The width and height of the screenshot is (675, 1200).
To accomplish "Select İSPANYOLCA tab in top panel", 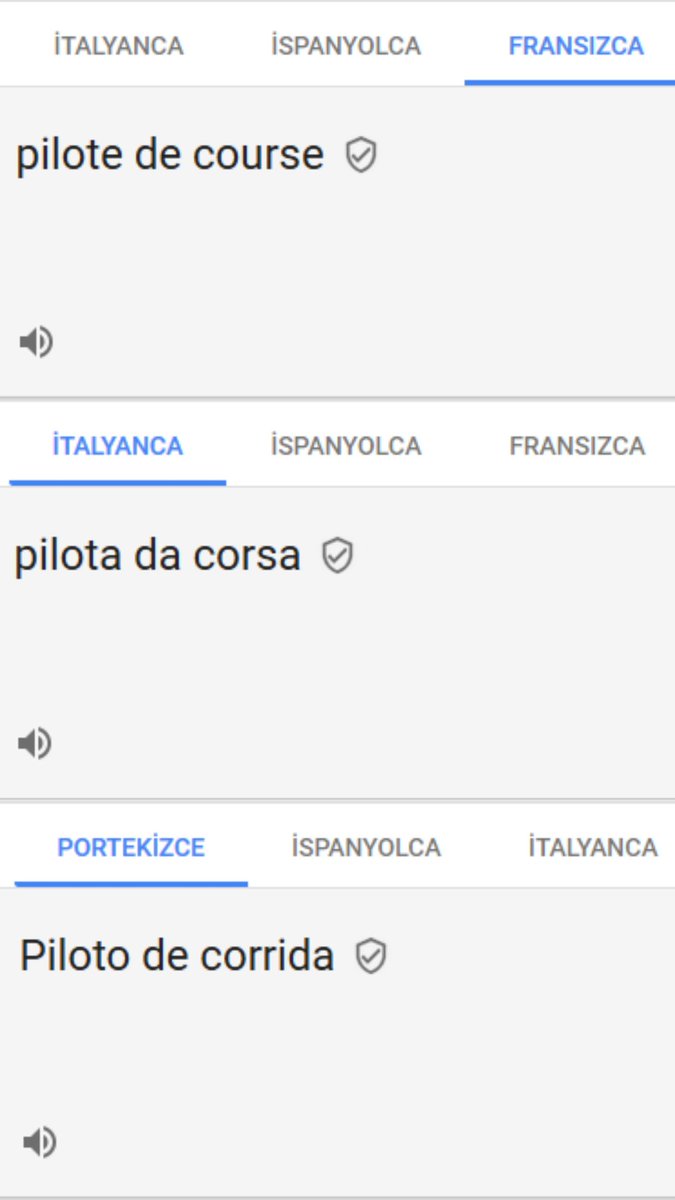I will coord(346,46).
